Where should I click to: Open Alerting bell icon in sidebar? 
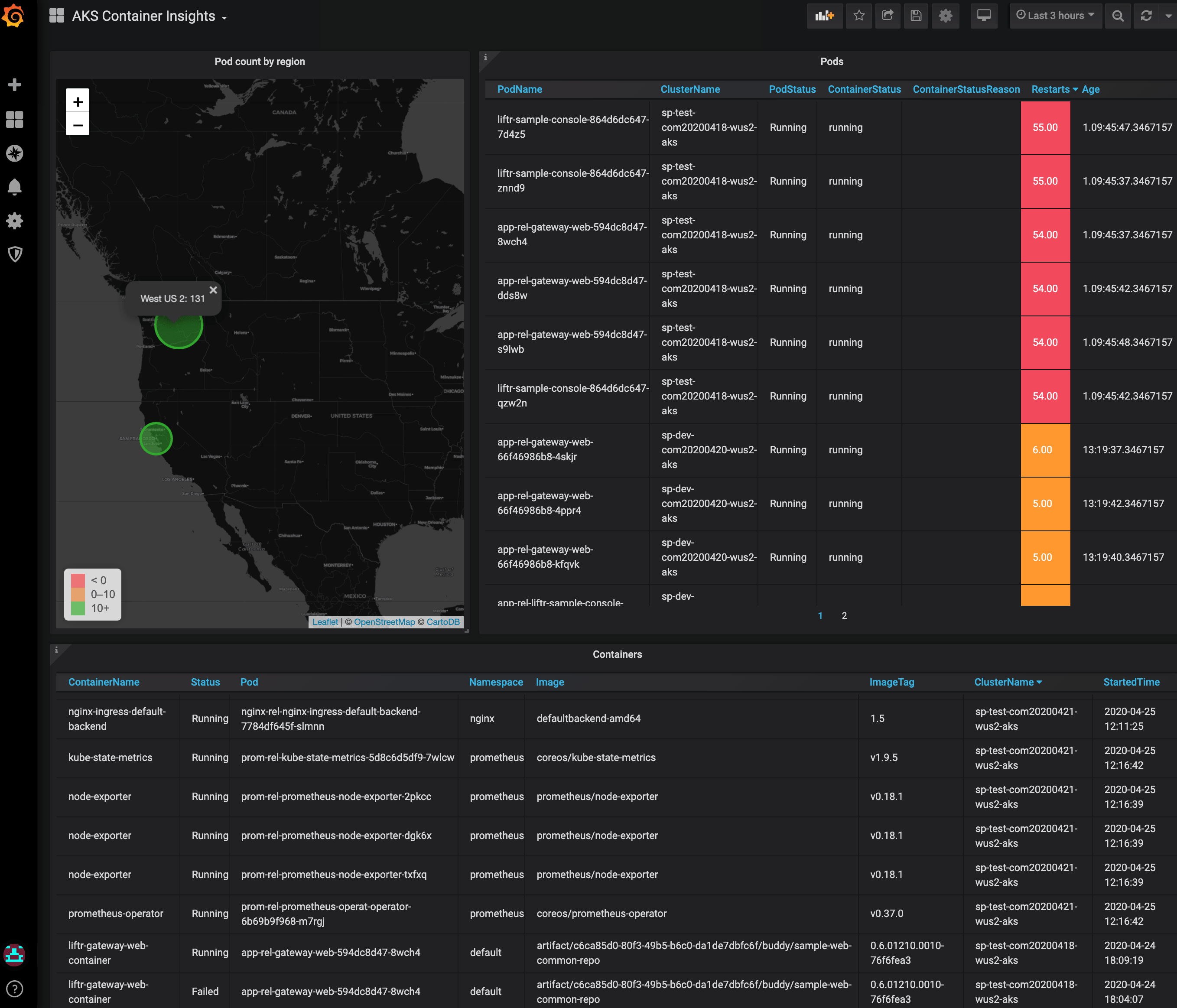tap(15, 187)
